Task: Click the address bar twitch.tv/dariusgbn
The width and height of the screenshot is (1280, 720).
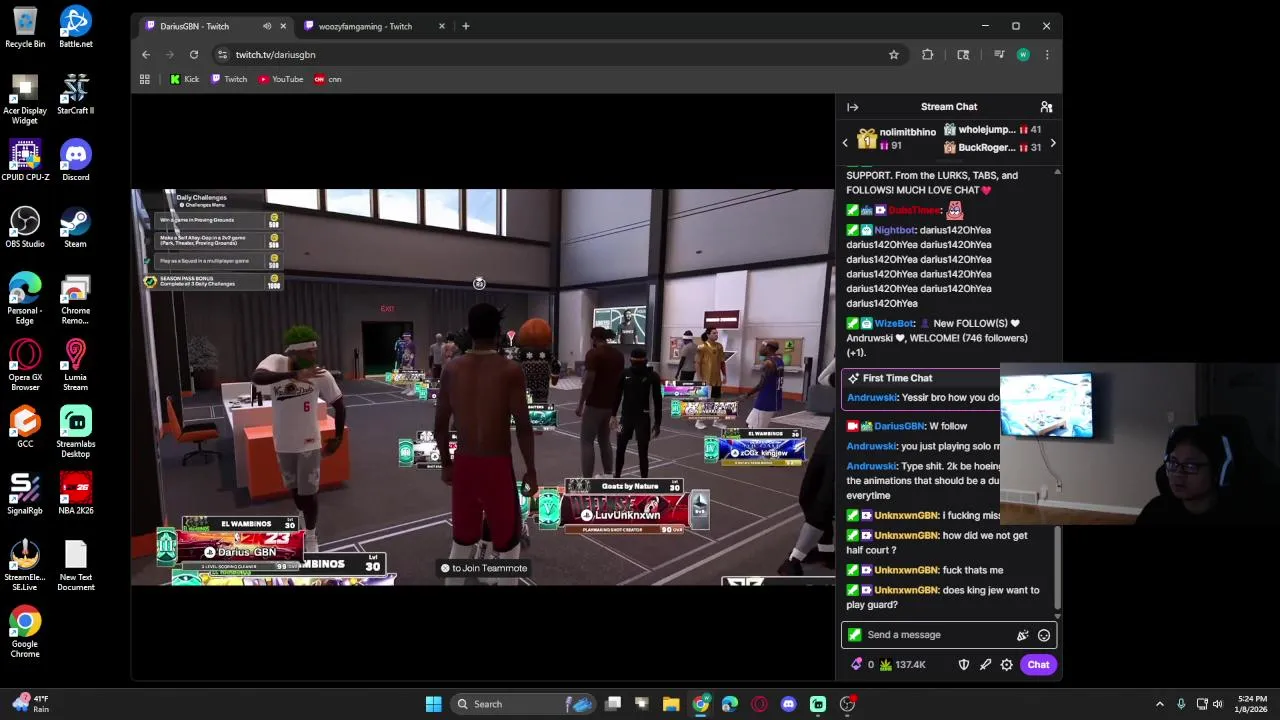Action: (560, 55)
